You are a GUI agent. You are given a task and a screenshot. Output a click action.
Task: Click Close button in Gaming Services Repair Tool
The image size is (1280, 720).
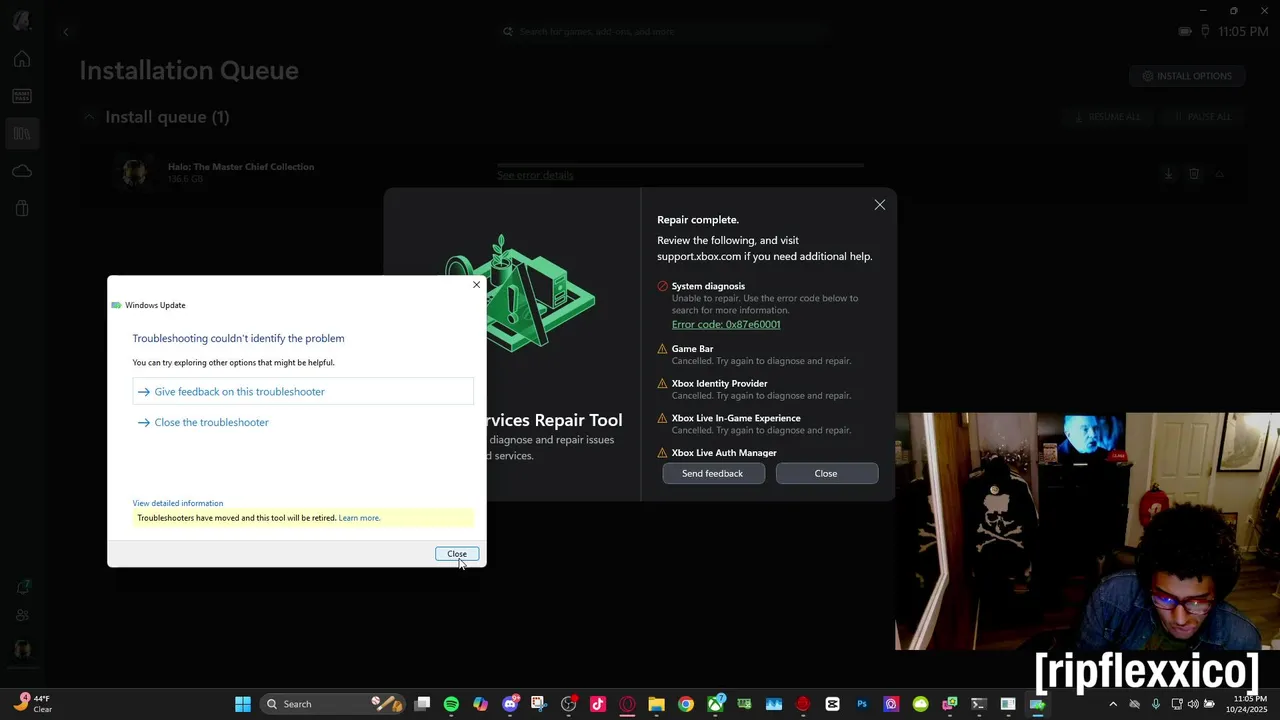coord(826,474)
